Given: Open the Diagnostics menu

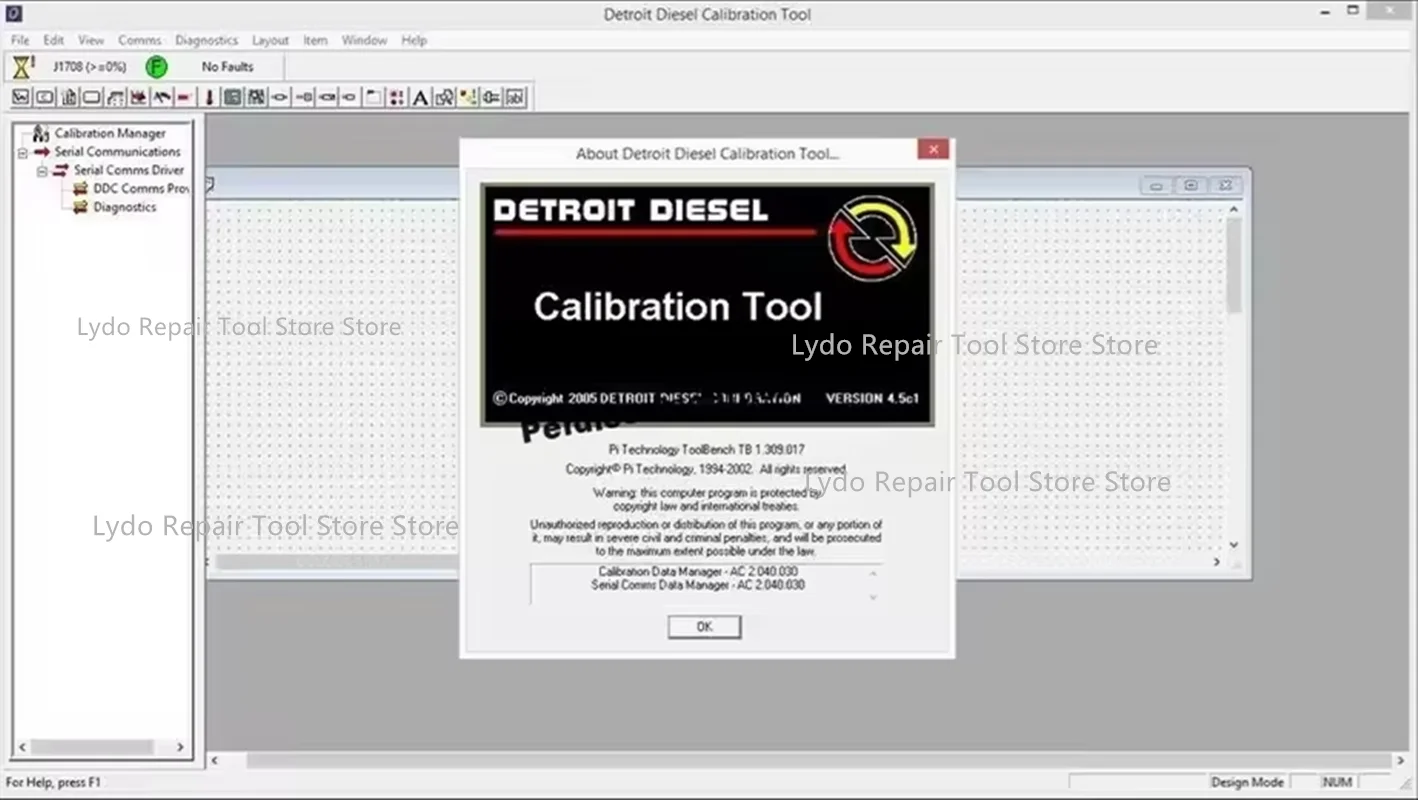Looking at the screenshot, I should pos(206,40).
